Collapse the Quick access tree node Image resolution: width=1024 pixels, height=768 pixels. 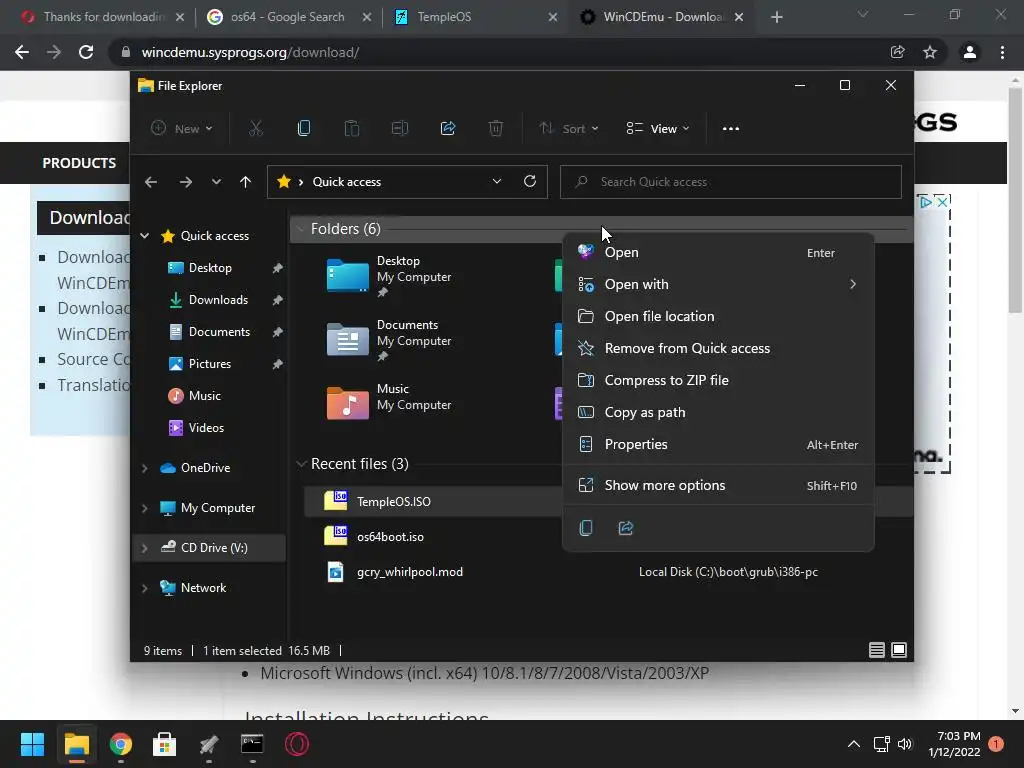(x=145, y=236)
